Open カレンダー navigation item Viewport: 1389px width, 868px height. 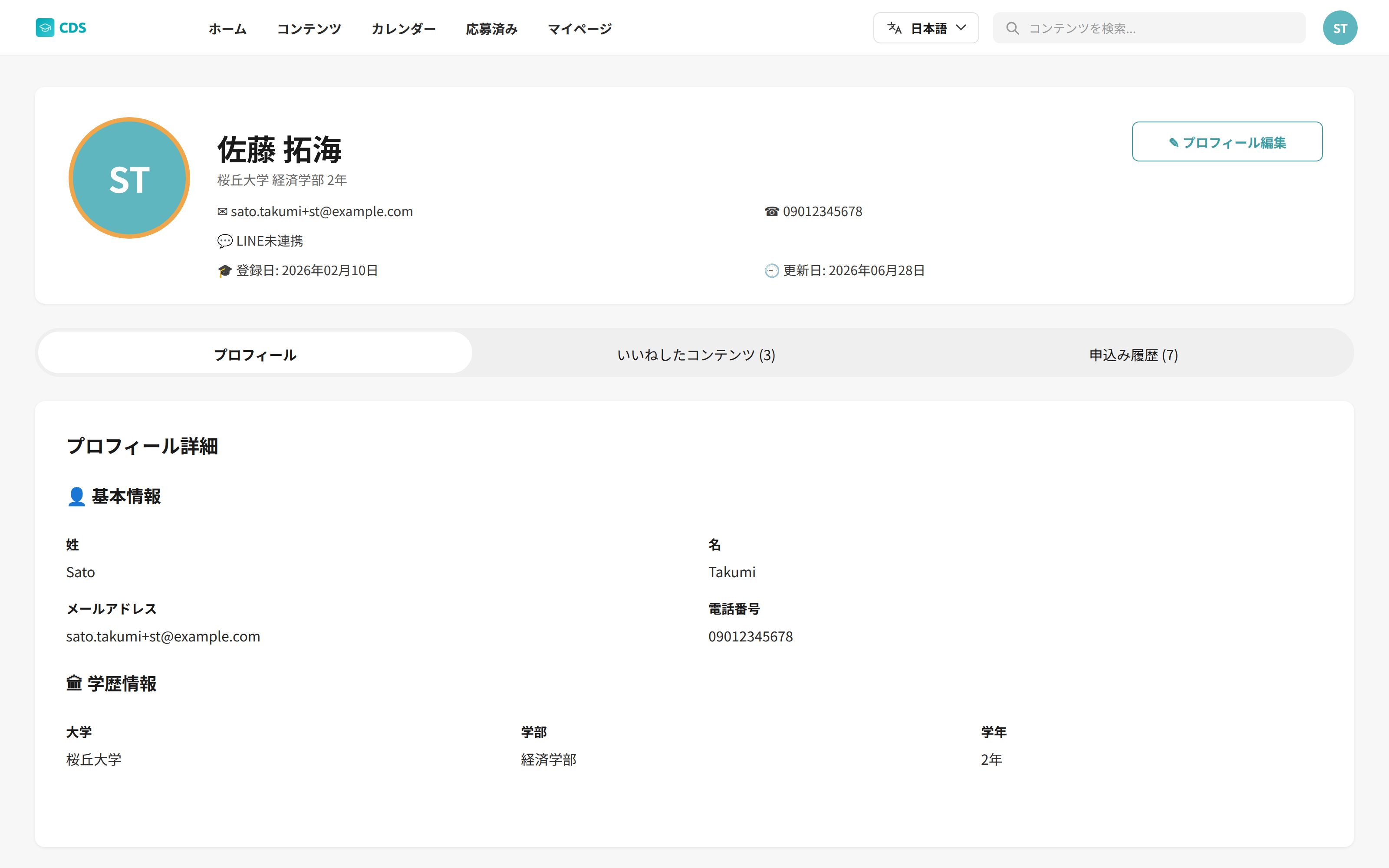404,29
